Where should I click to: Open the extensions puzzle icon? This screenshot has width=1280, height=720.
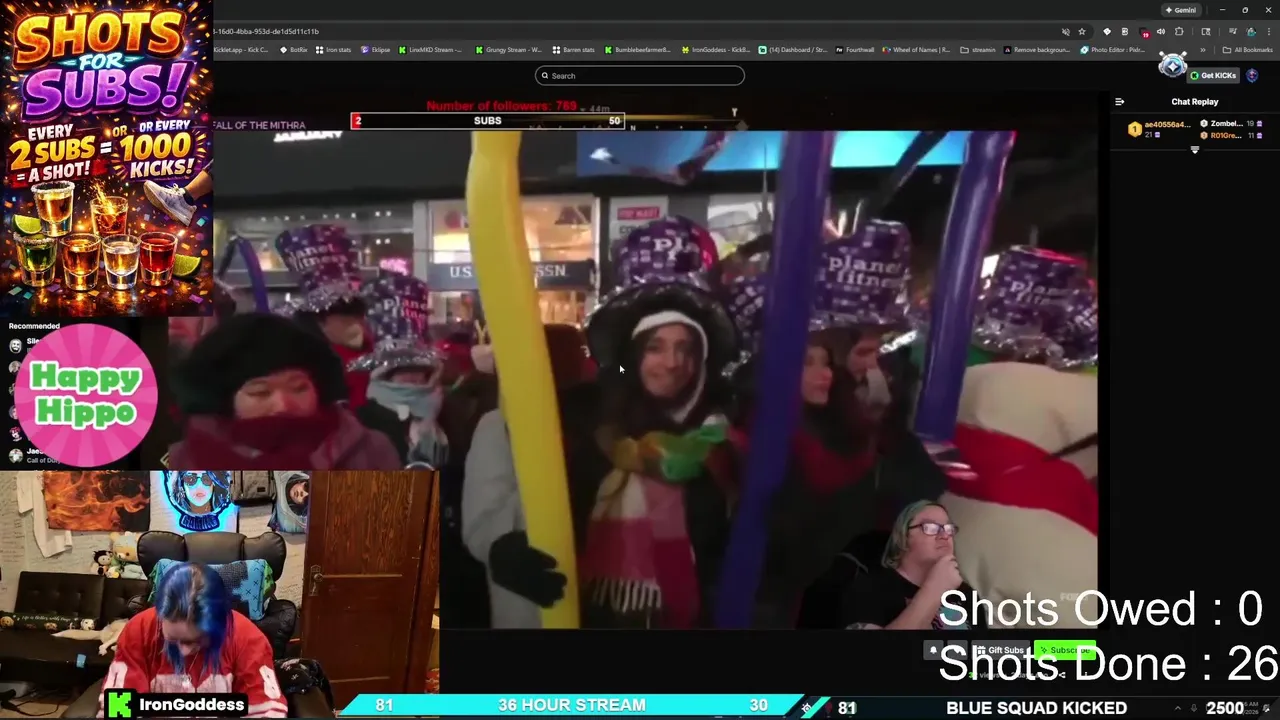1179,32
